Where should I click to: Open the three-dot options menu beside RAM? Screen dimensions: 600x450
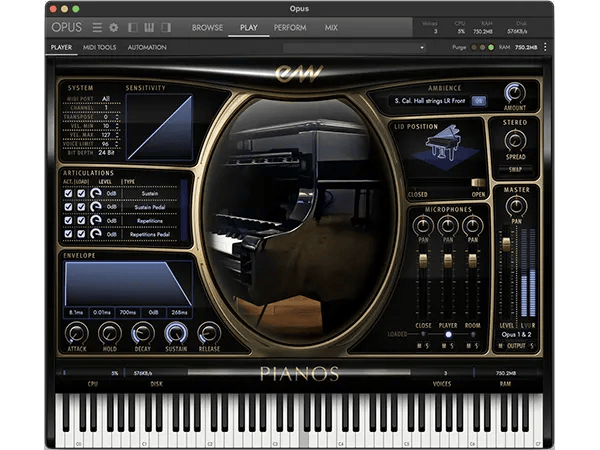tap(545, 47)
